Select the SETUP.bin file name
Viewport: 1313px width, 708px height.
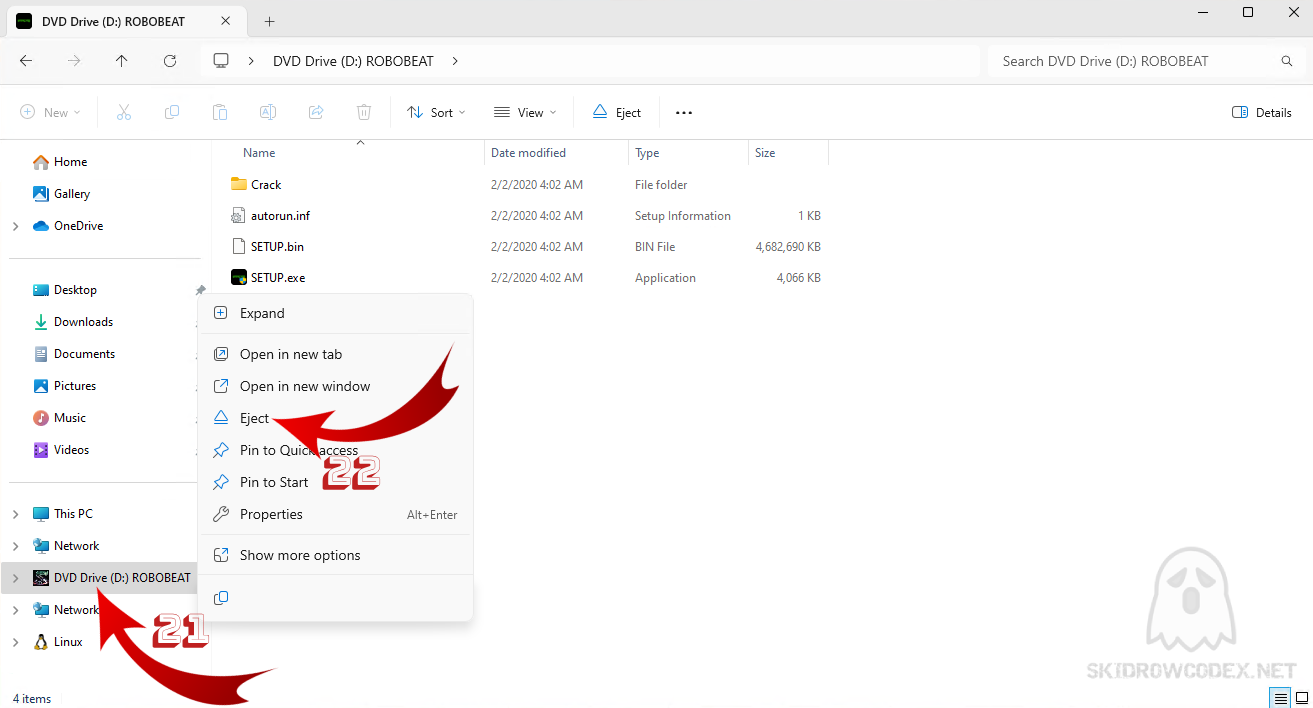(x=277, y=247)
